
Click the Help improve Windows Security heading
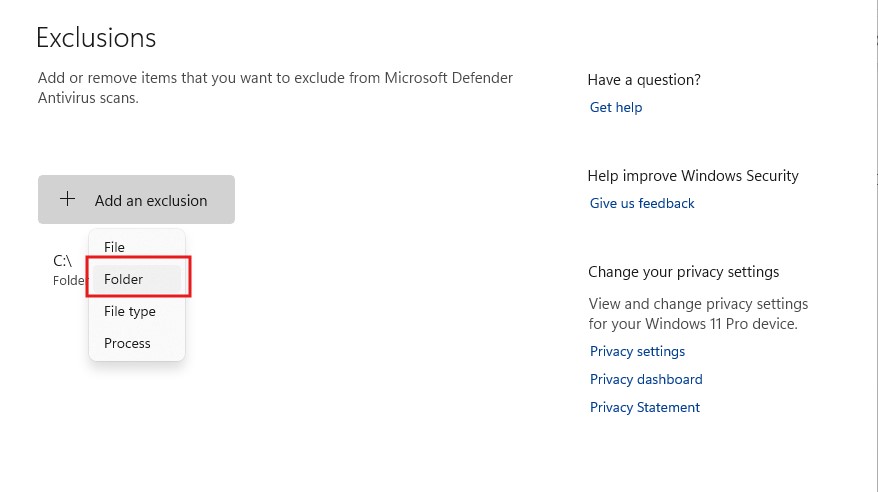pos(693,176)
